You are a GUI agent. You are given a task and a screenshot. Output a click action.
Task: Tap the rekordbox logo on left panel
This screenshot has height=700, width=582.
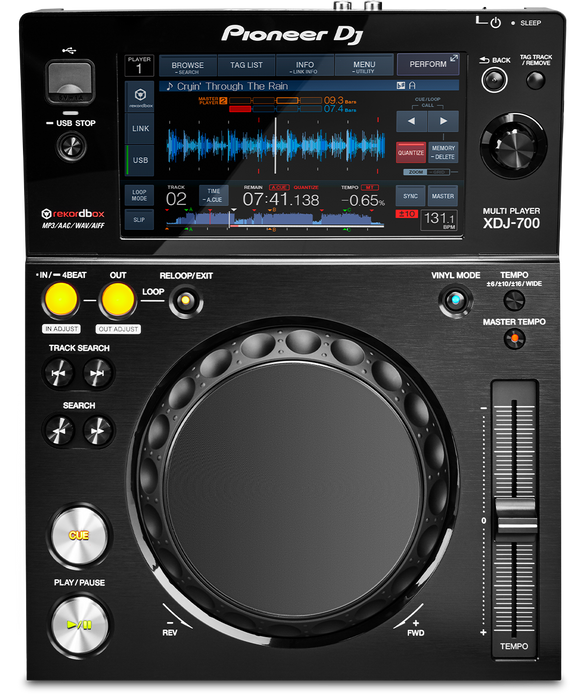pos(73,214)
